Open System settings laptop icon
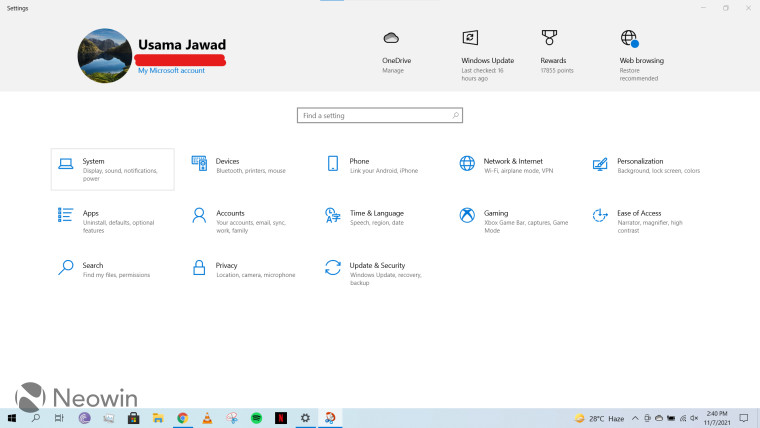 pyautogui.click(x=65, y=164)
